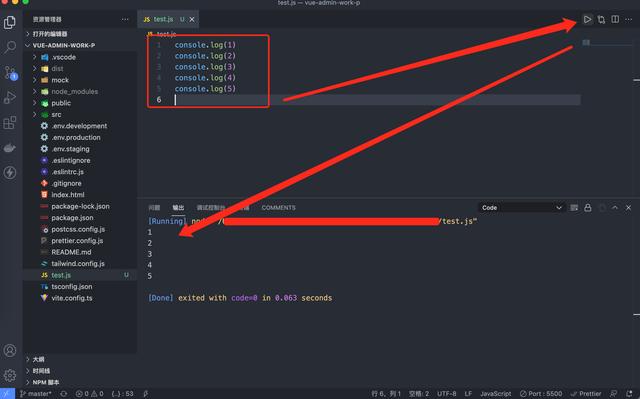Open editor More Actions ellipsis

point(629,19)
